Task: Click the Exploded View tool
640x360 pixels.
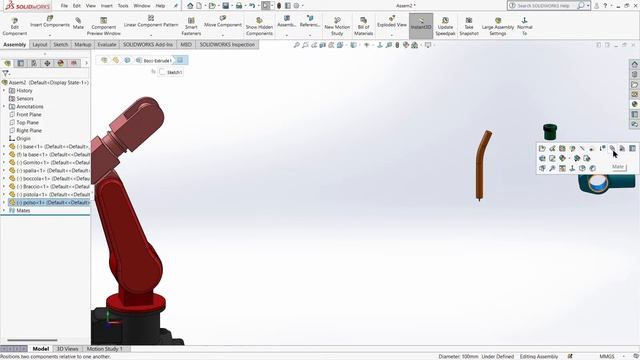Action: (x=392, y=22)
